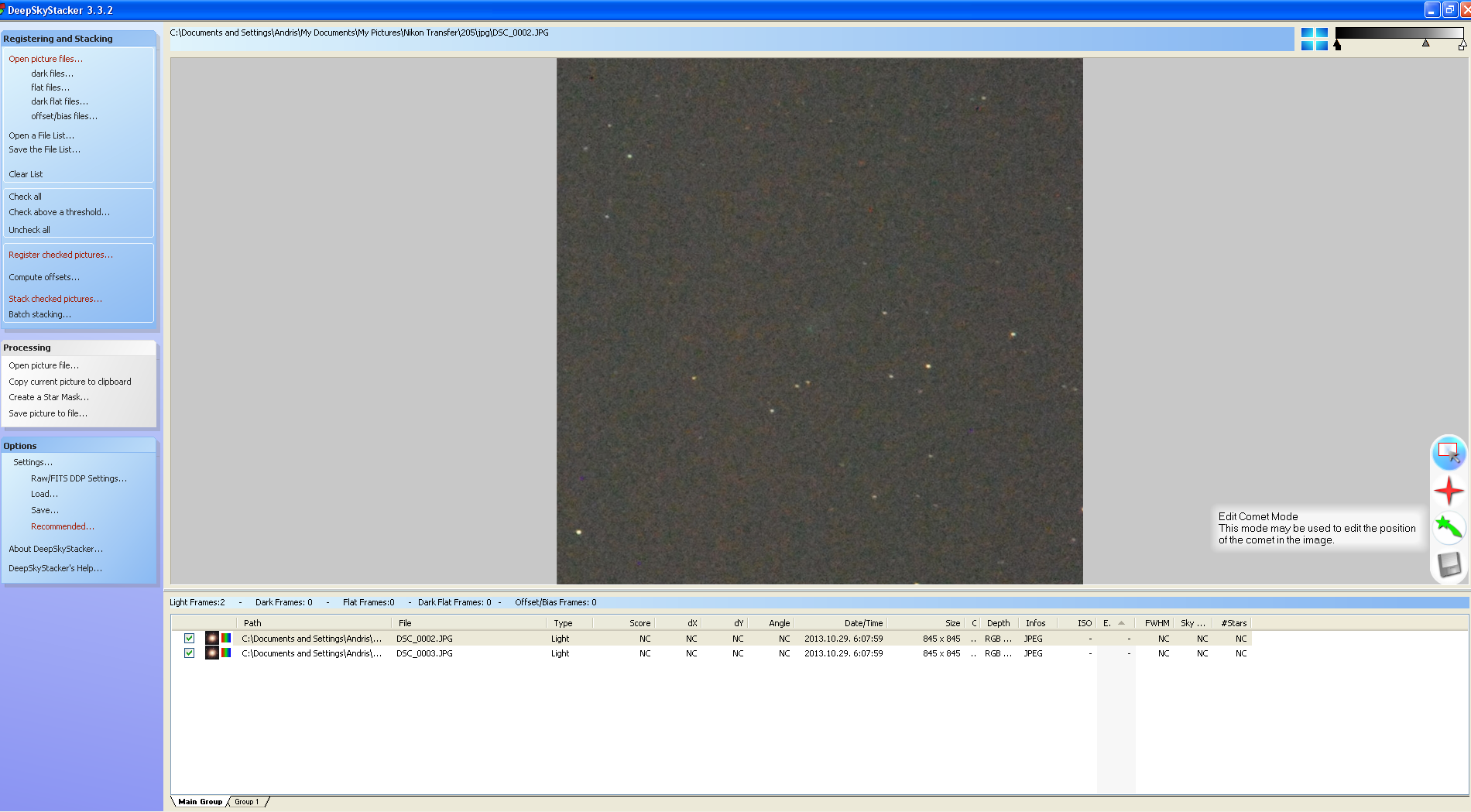Click Register checked pictures
The height and width of the screenshot is (812, 1471).
click(x=60, y=255)
